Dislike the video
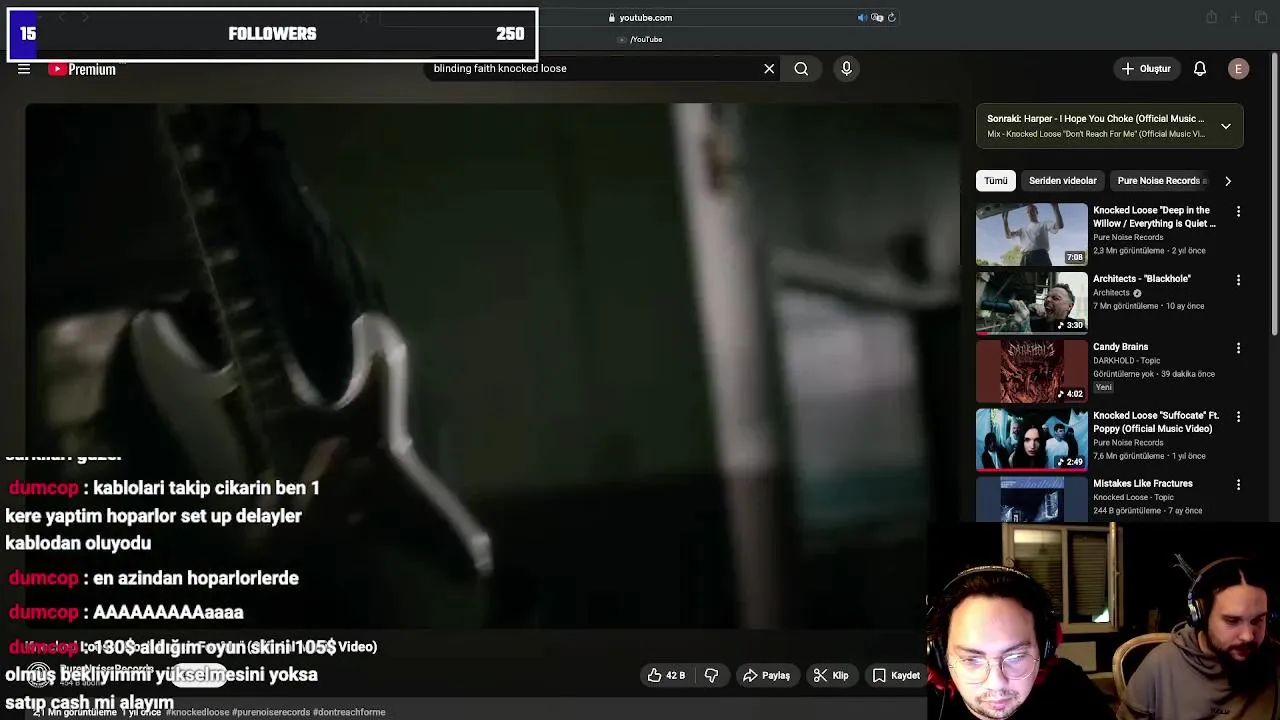Screen dimensions: 1280x720 click(711, 676)
